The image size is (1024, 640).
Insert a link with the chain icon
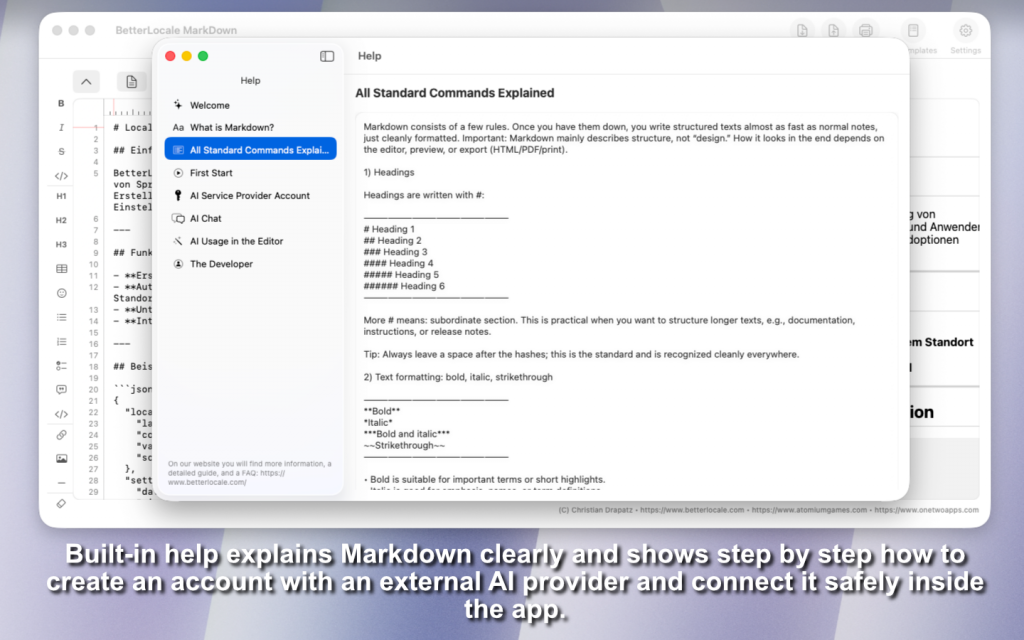(61, 435)
